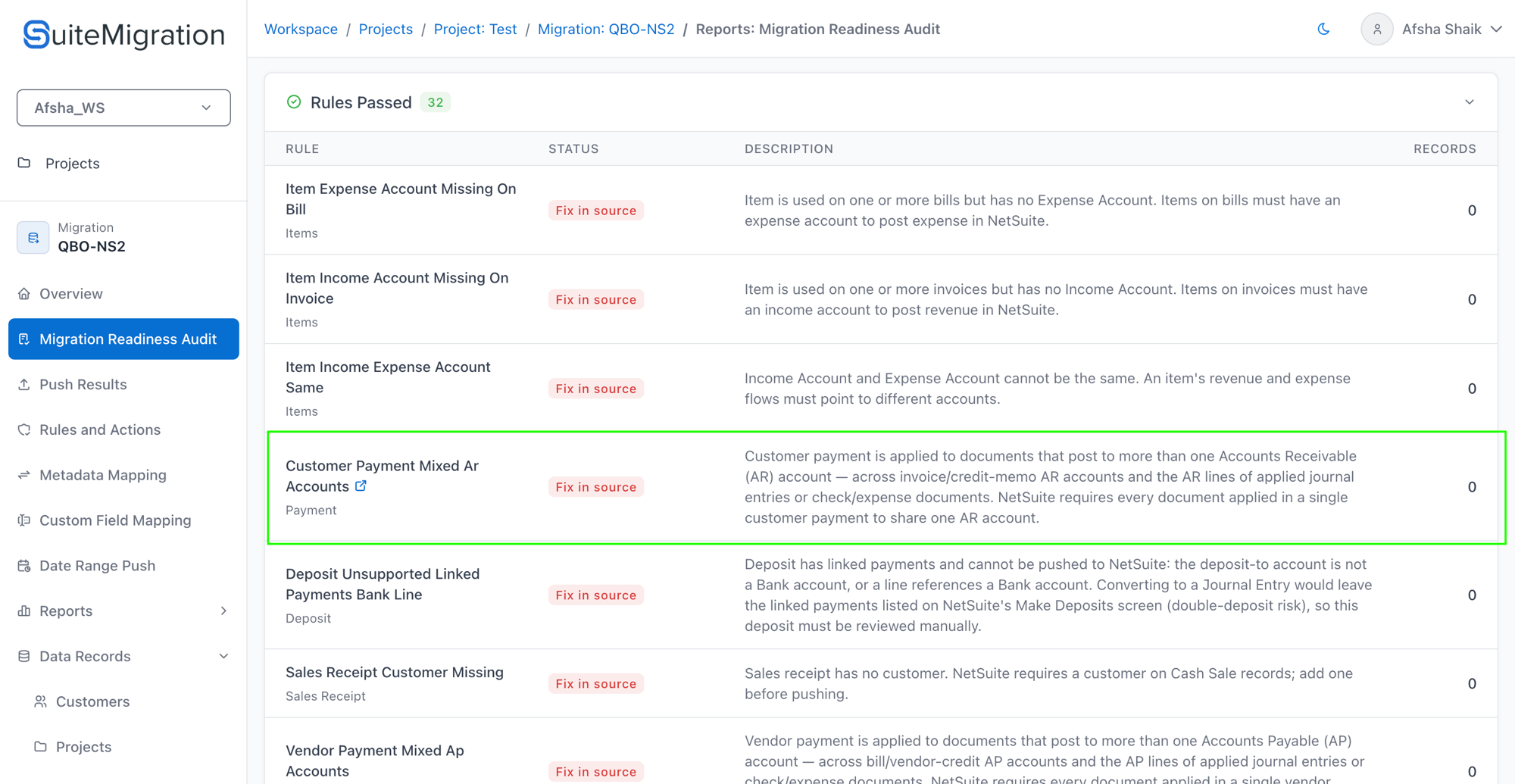Click Item Expense Account Missing On Bill rule
The image size is (1515, 784).
(401, 198)
